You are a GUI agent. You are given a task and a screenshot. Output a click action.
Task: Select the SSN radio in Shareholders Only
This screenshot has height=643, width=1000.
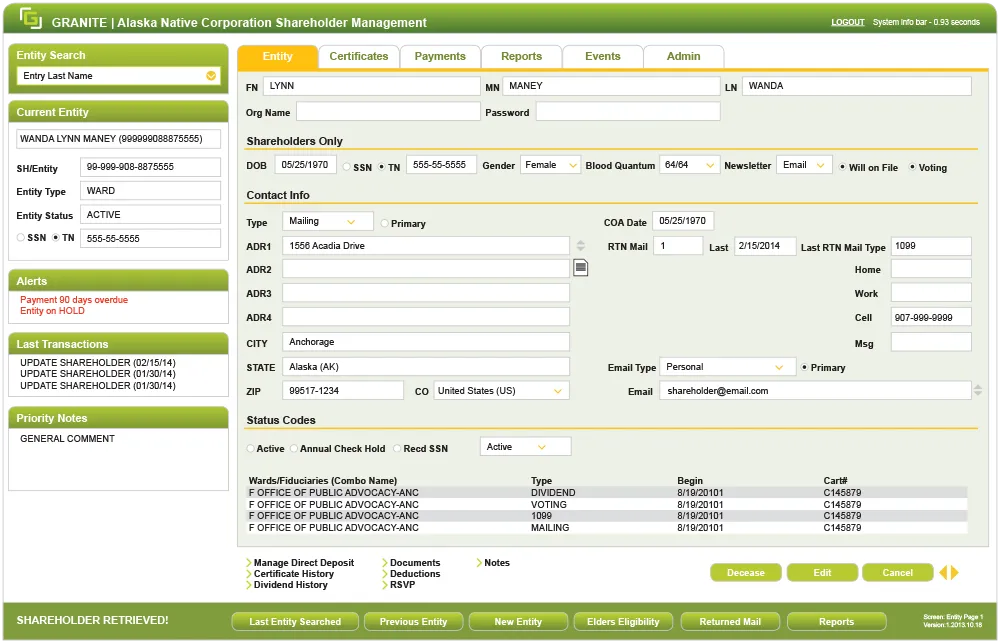[x=347, y=167]
